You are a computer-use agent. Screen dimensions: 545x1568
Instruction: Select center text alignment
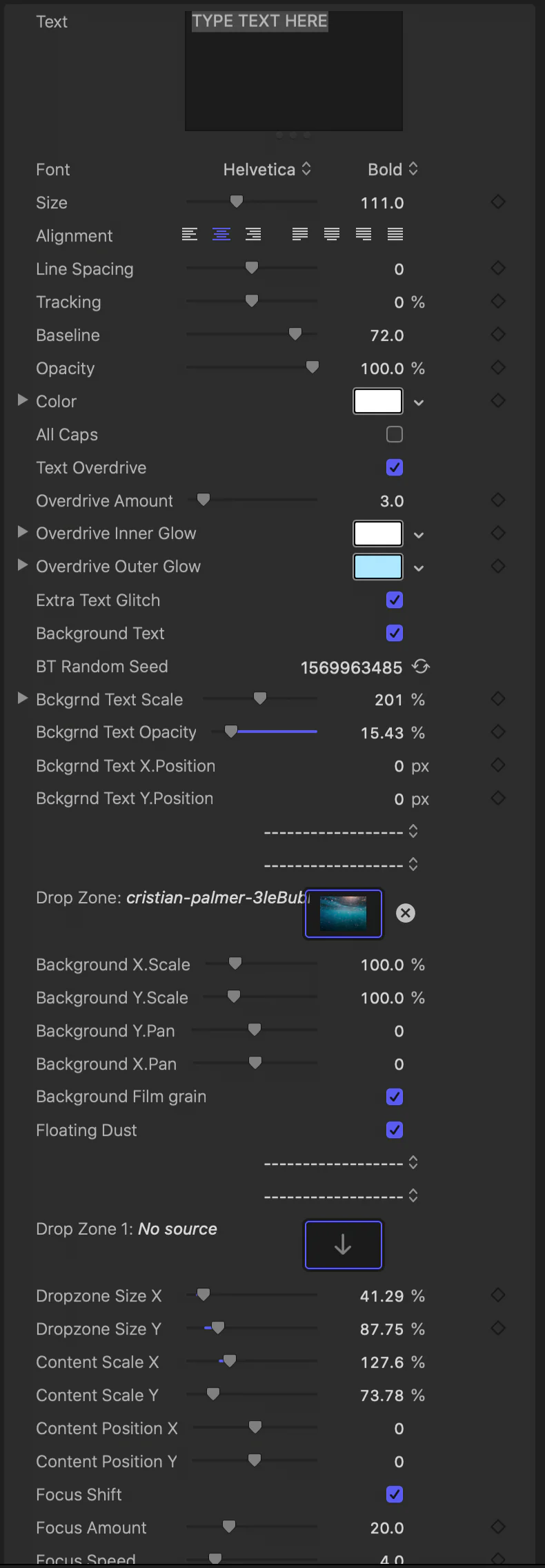(221, 235)
